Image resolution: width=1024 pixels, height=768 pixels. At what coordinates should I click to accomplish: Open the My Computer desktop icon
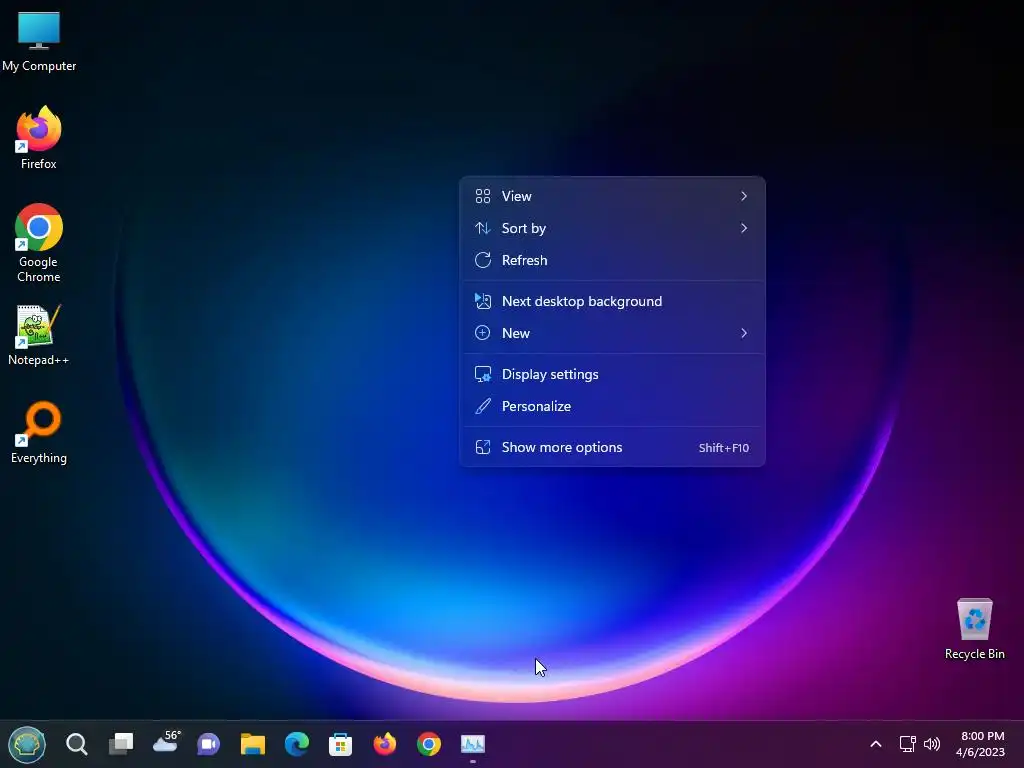(x=39, y=42)
